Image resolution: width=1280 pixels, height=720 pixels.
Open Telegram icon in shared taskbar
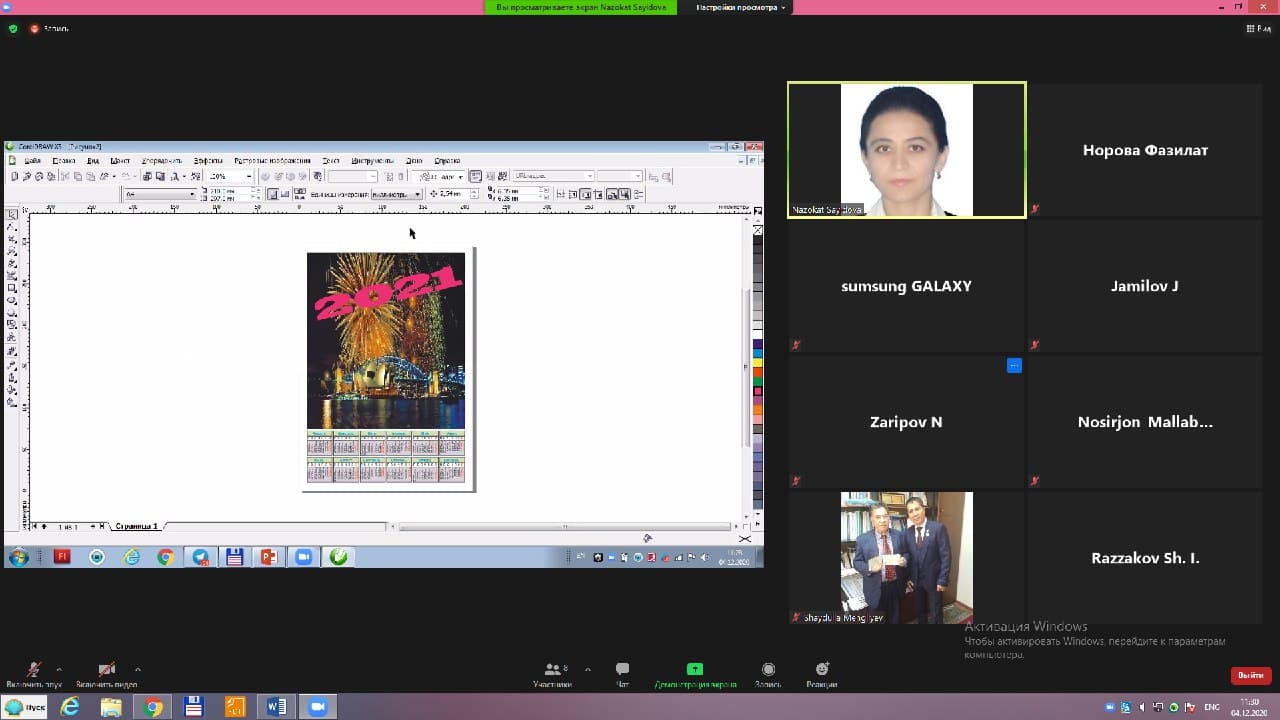coord(200,557)
